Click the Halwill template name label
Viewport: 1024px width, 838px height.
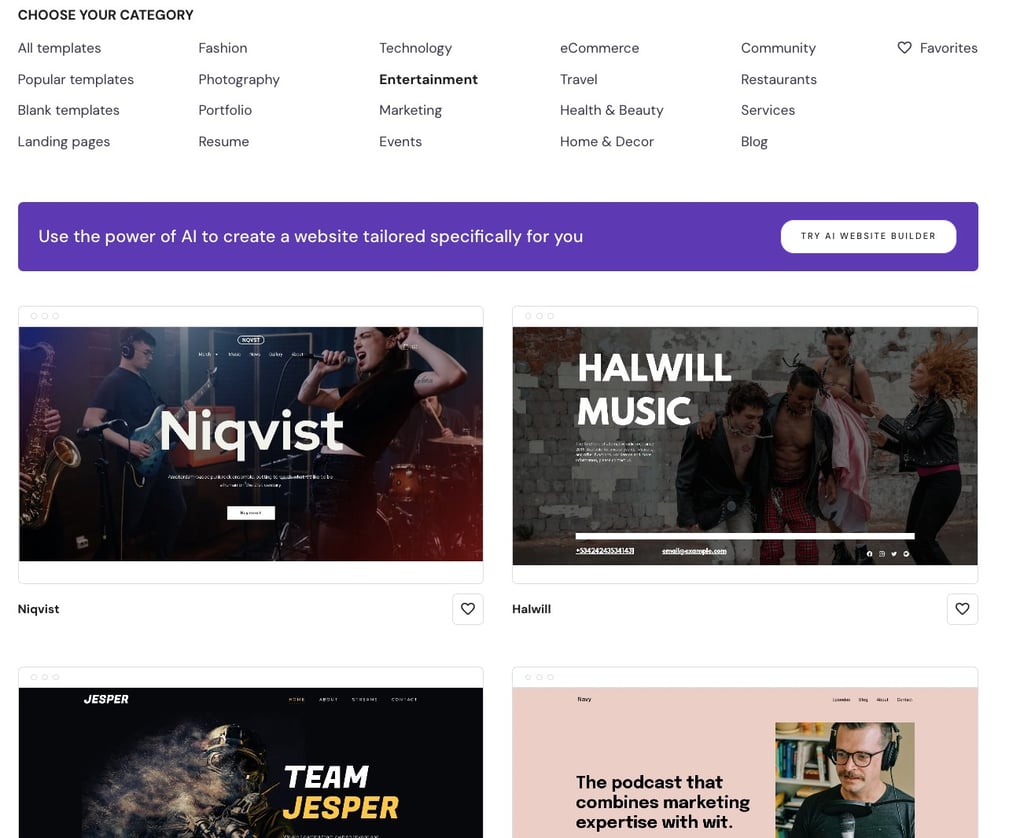pos(532,609)
